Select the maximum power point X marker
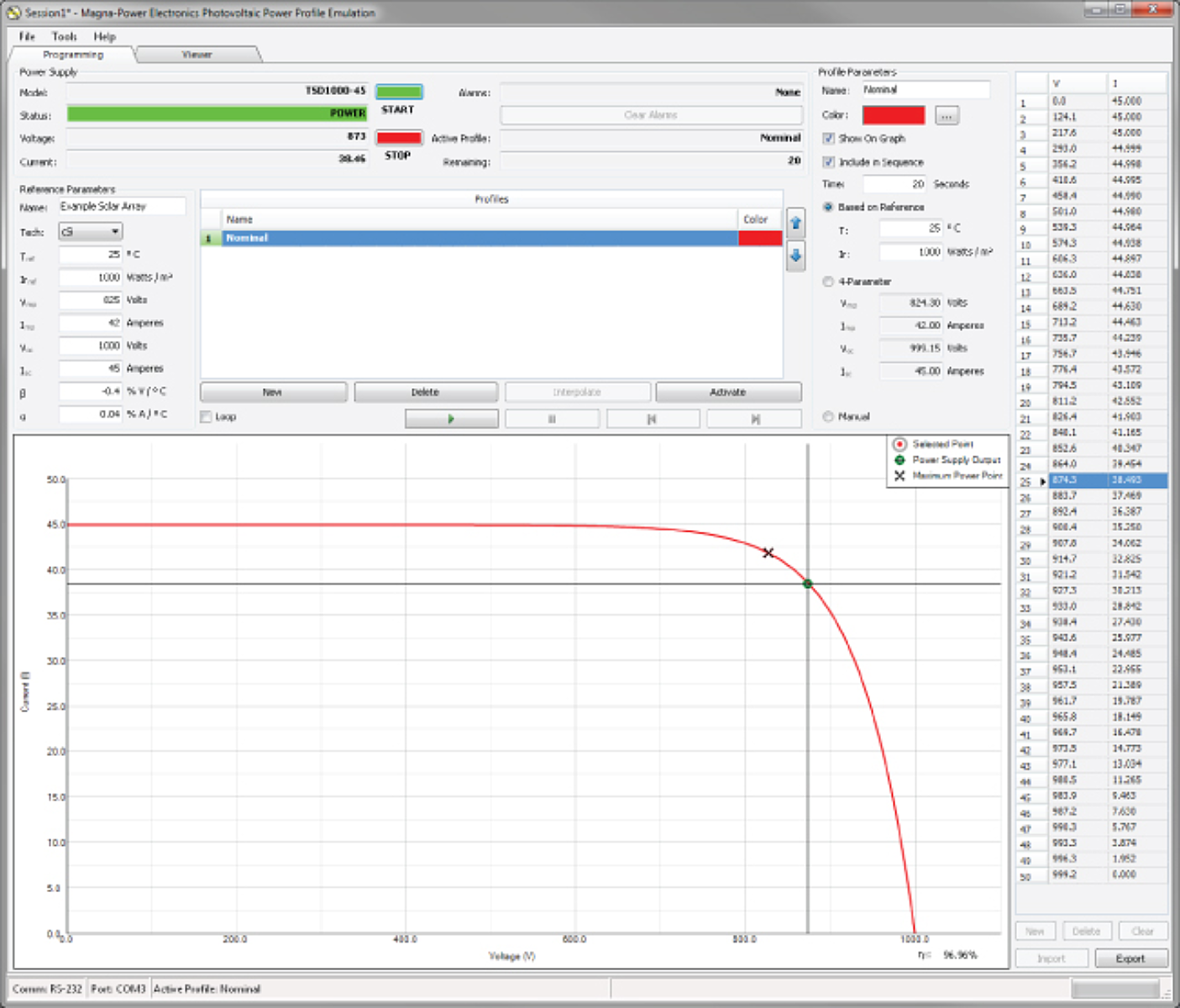1180x1008 pixels. 768,553
